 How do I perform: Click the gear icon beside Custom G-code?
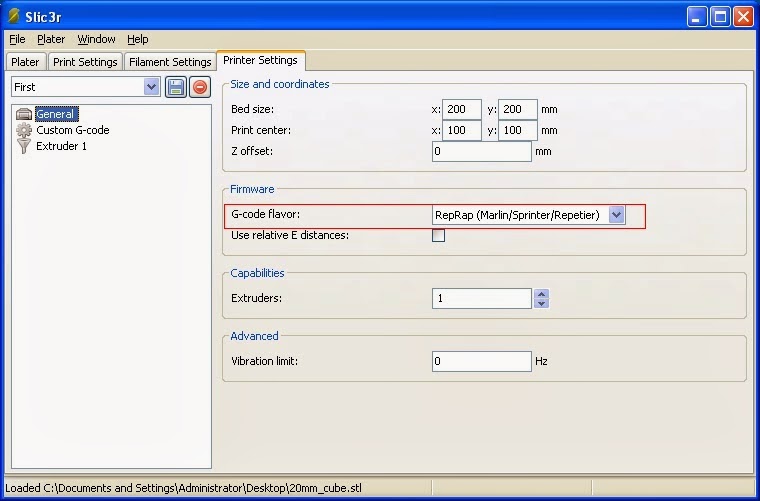point(24,130)
